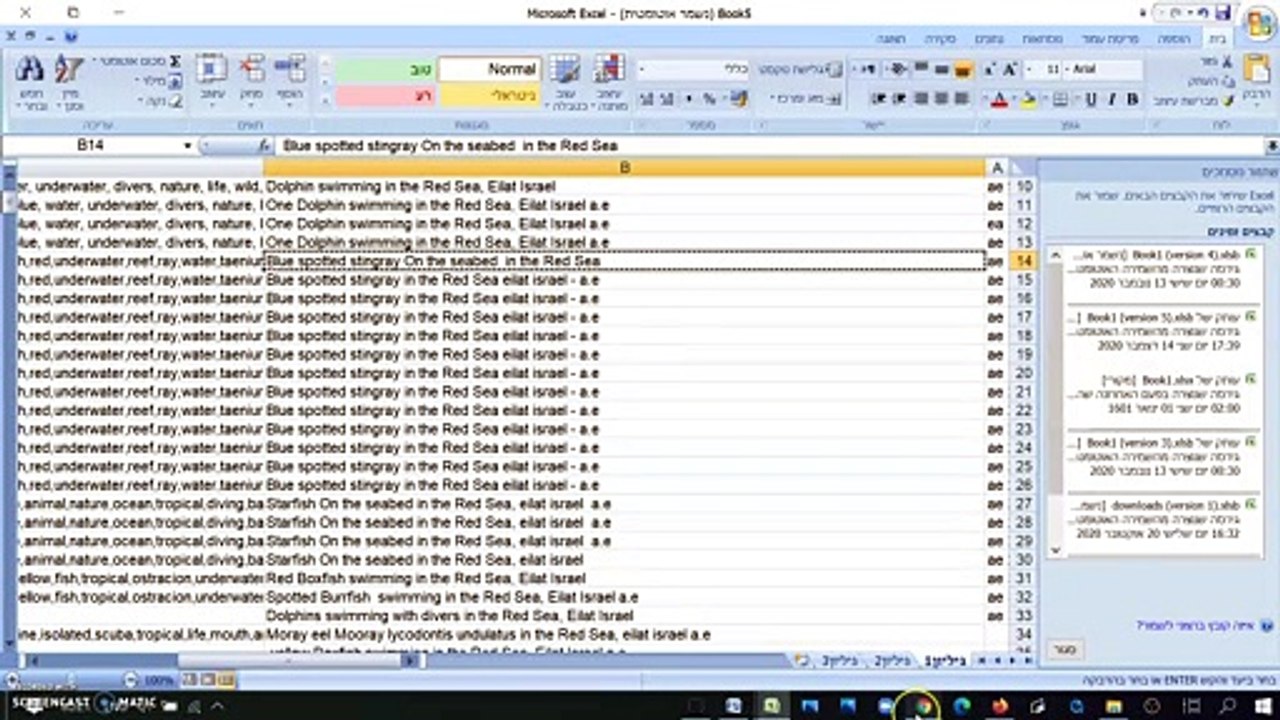The width and height of the screenshot is (1280, 720).
Task: Apply the accounting currency number format
Action: (738, 99)
